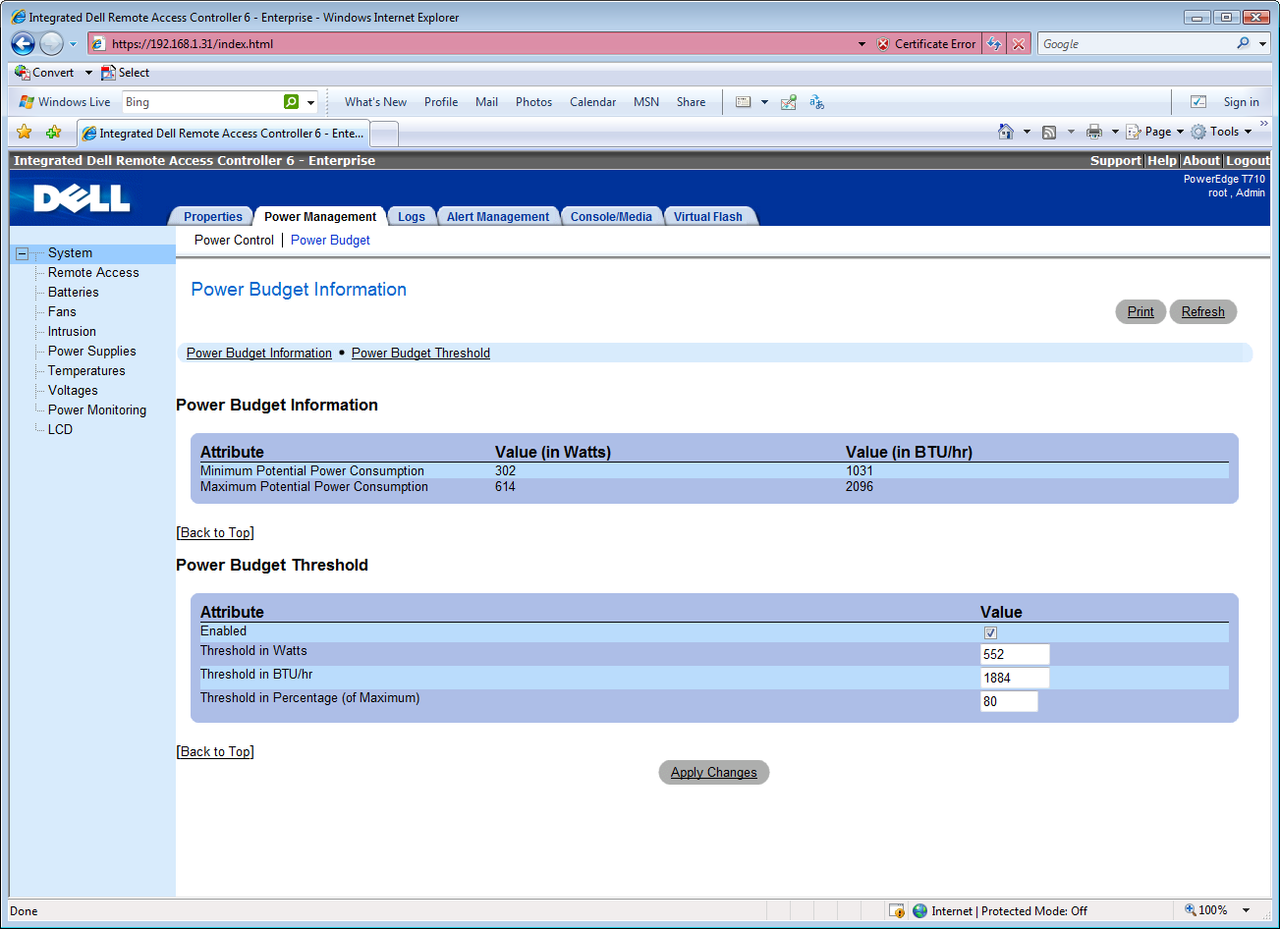
Task: Click the Dell logo
Action: coord(82,198)
